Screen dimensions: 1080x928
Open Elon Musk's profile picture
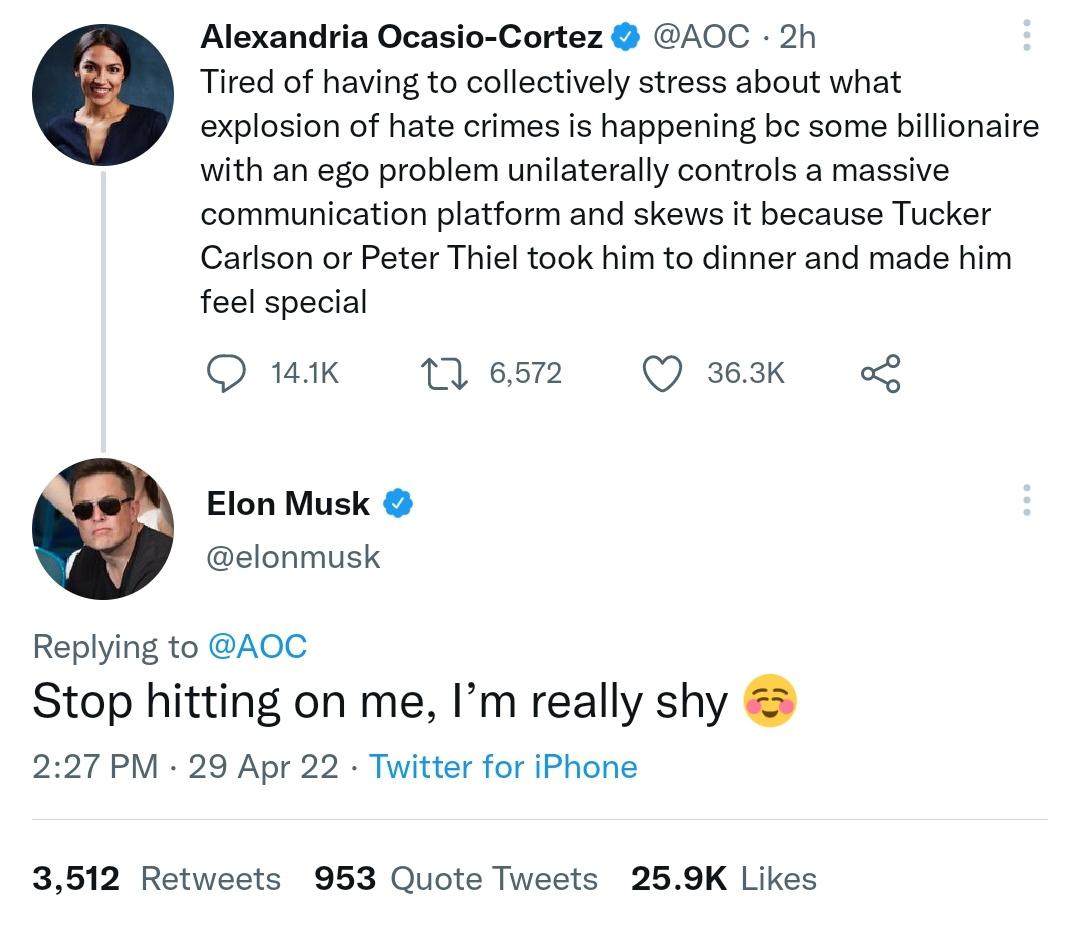pyautogui.click(x=102, y=528)
